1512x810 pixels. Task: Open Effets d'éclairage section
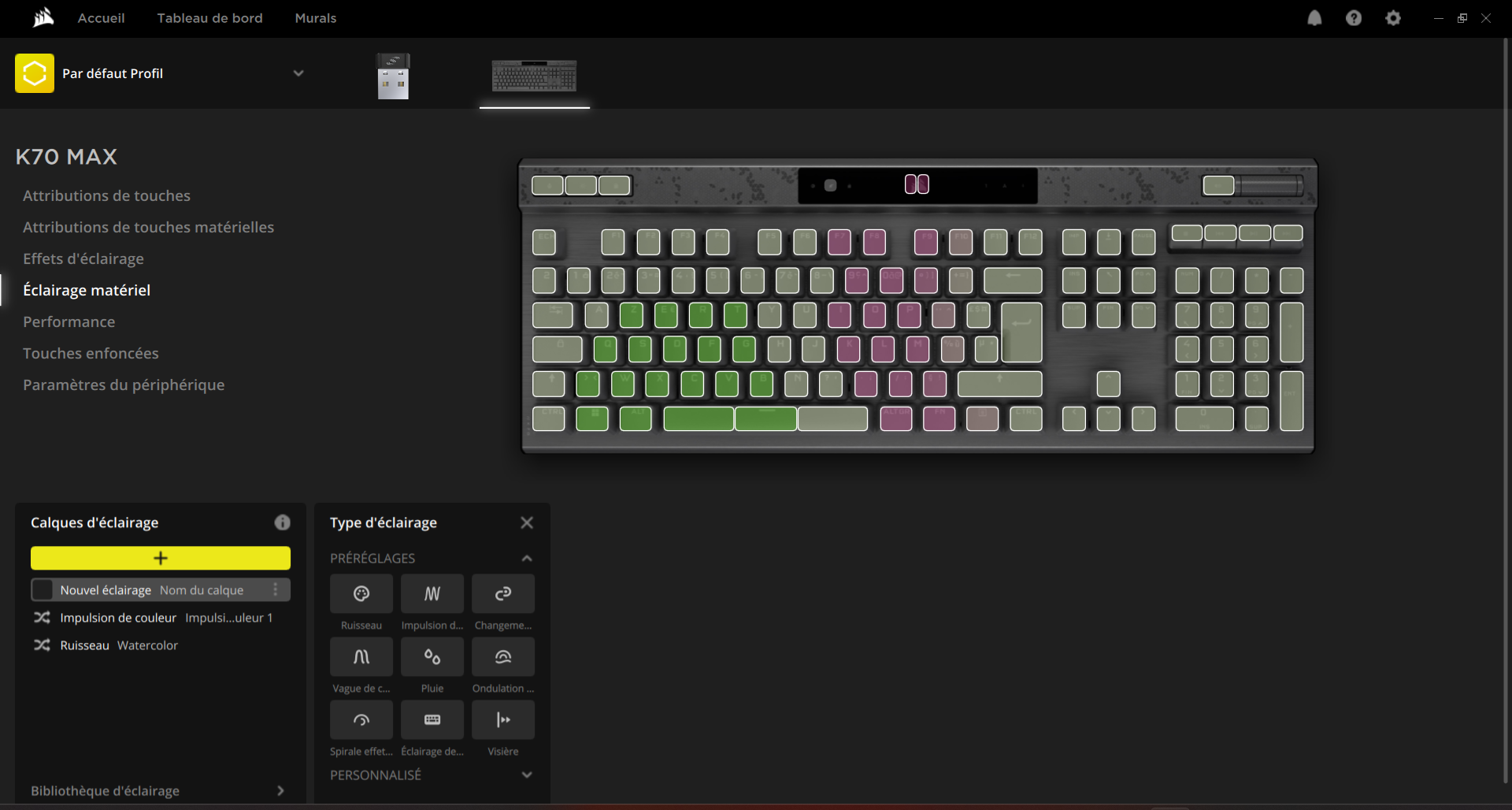pos(83,258)
